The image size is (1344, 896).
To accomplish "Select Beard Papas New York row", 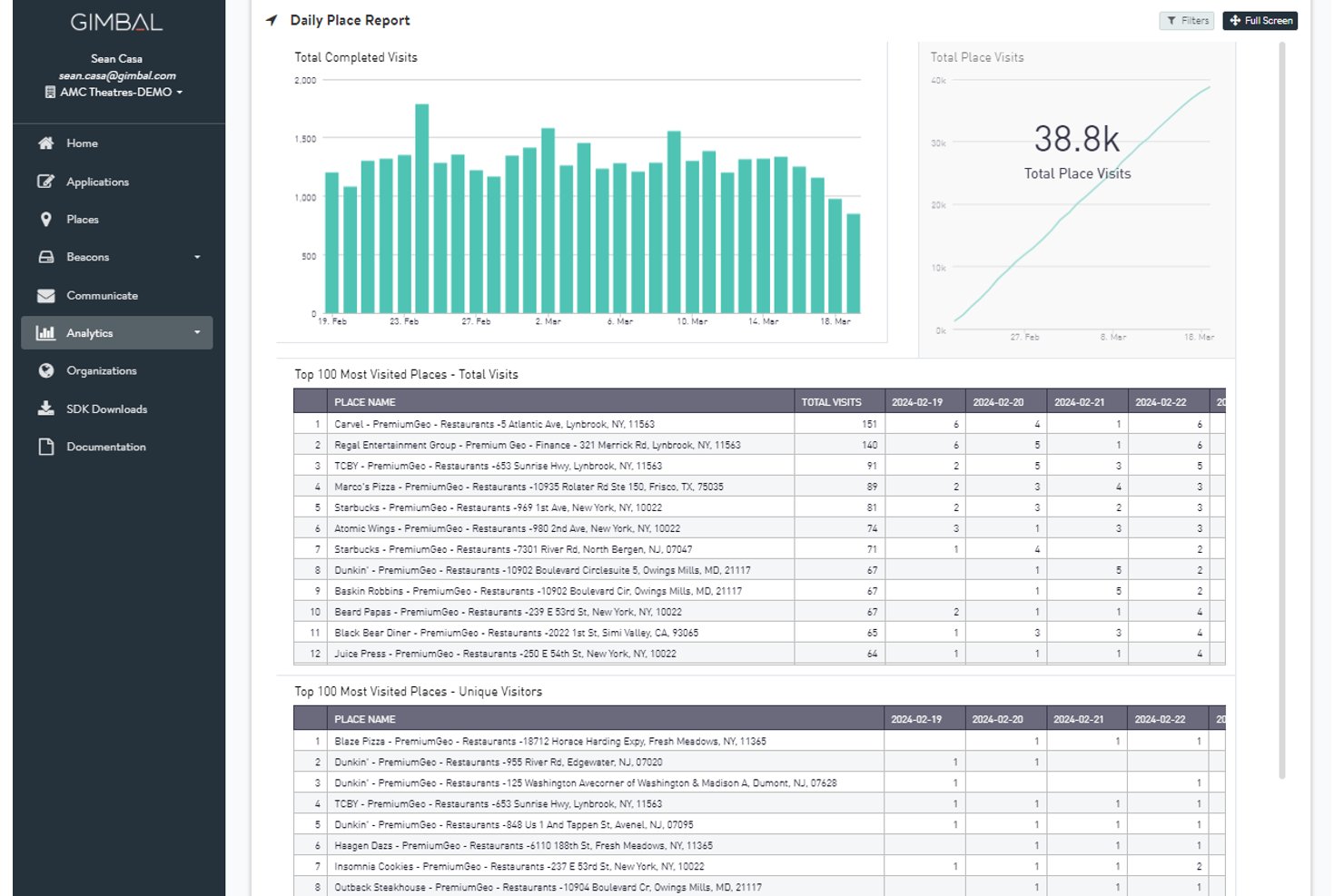I will (759, 612).
